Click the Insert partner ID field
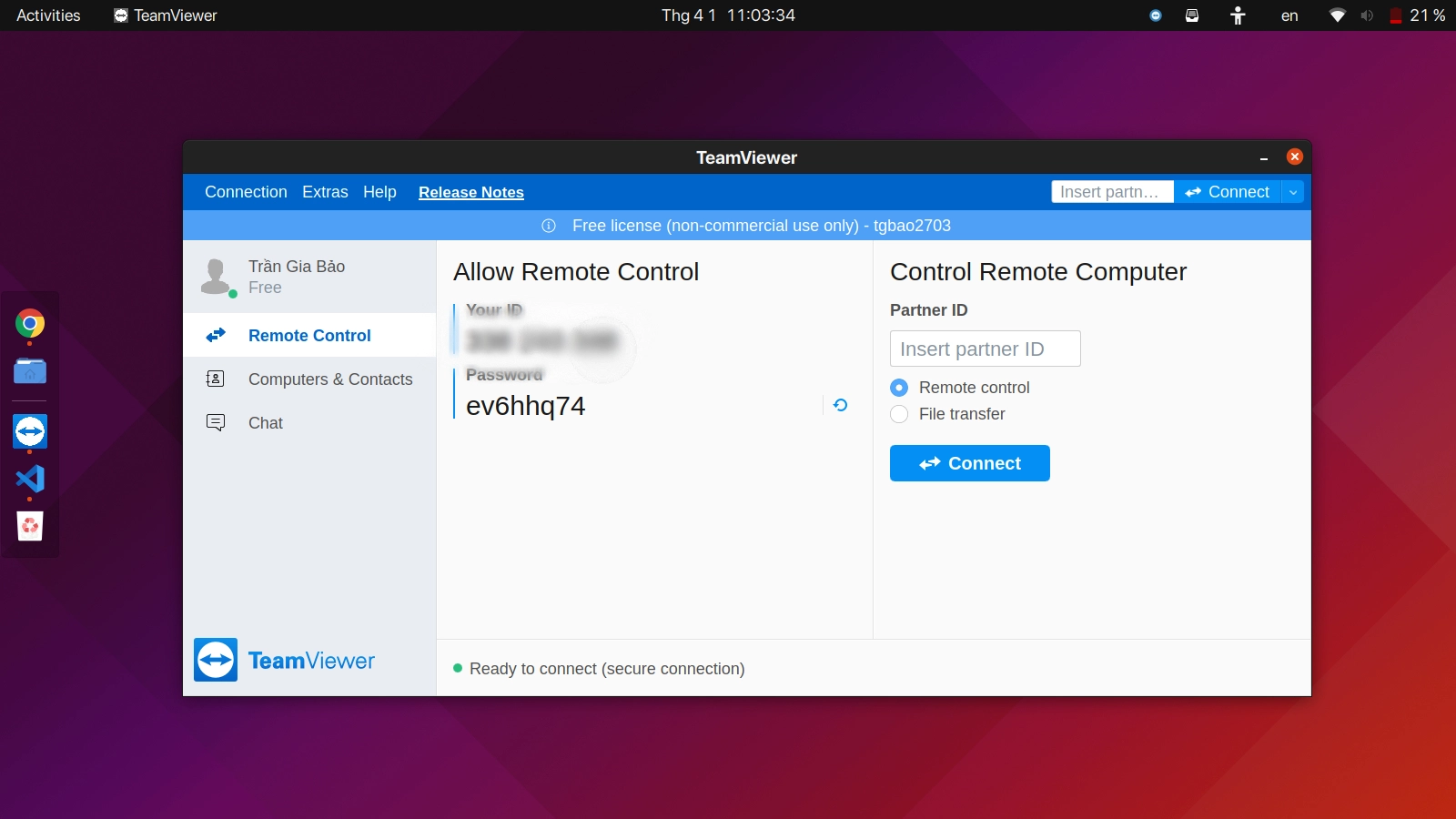The width and height of the screenshot is (1456, 819). 986,349
